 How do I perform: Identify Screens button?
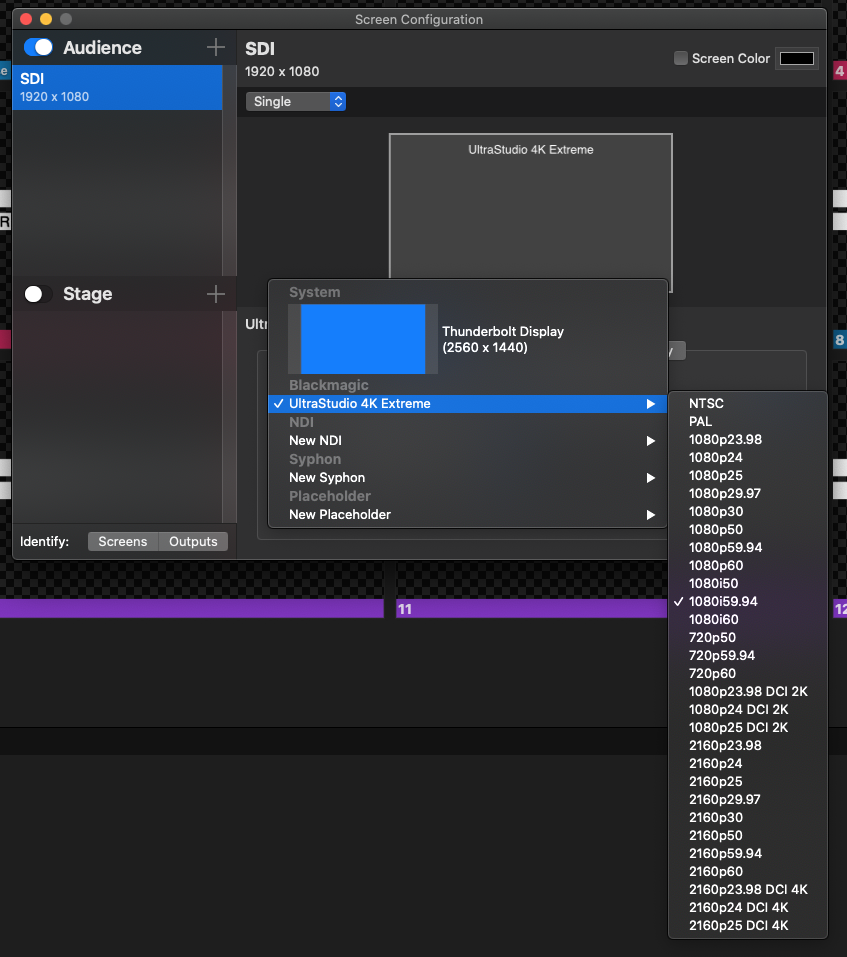pos(123,541)
